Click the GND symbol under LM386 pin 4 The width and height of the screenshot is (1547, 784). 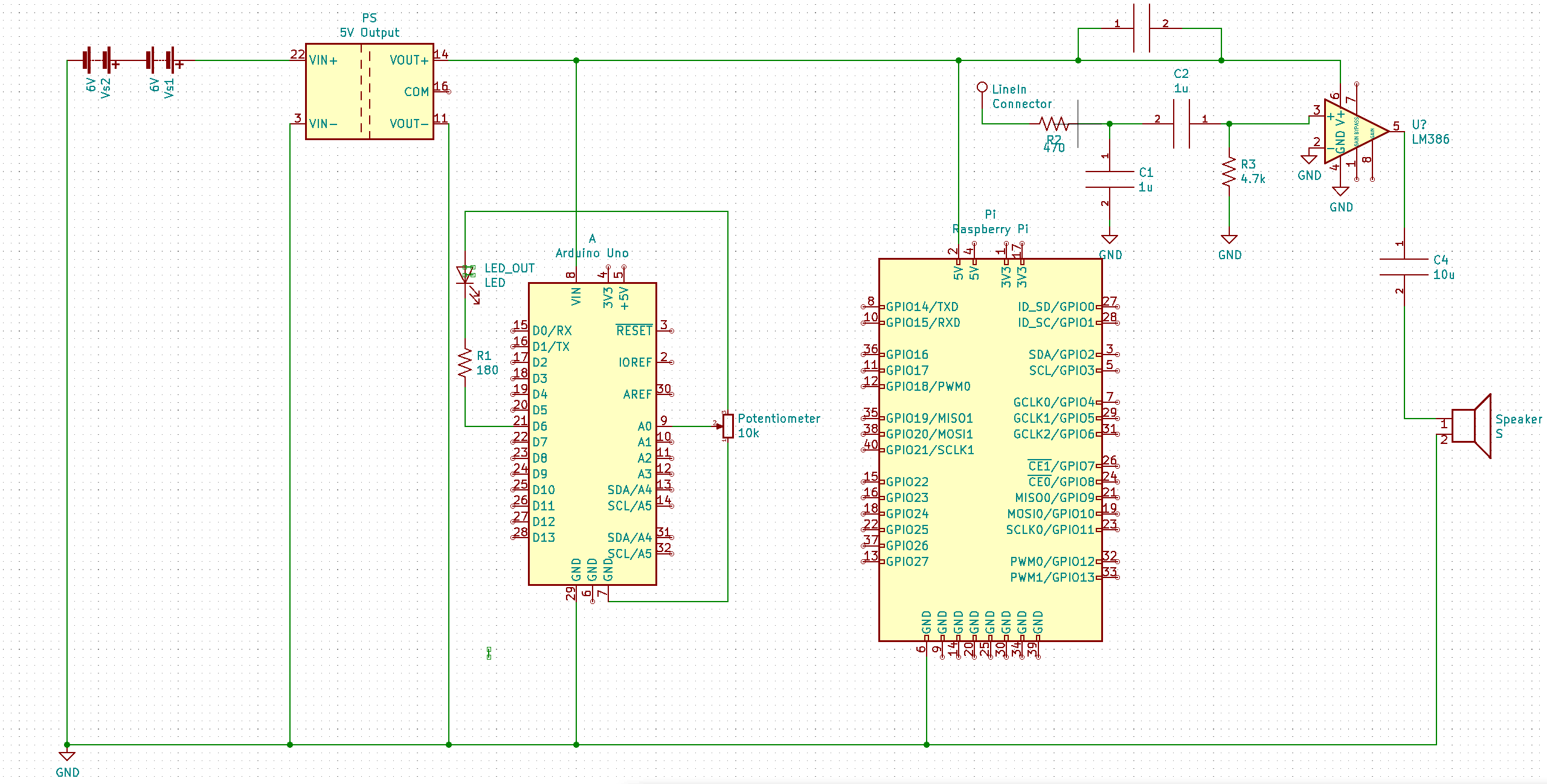coord(1340,191)
